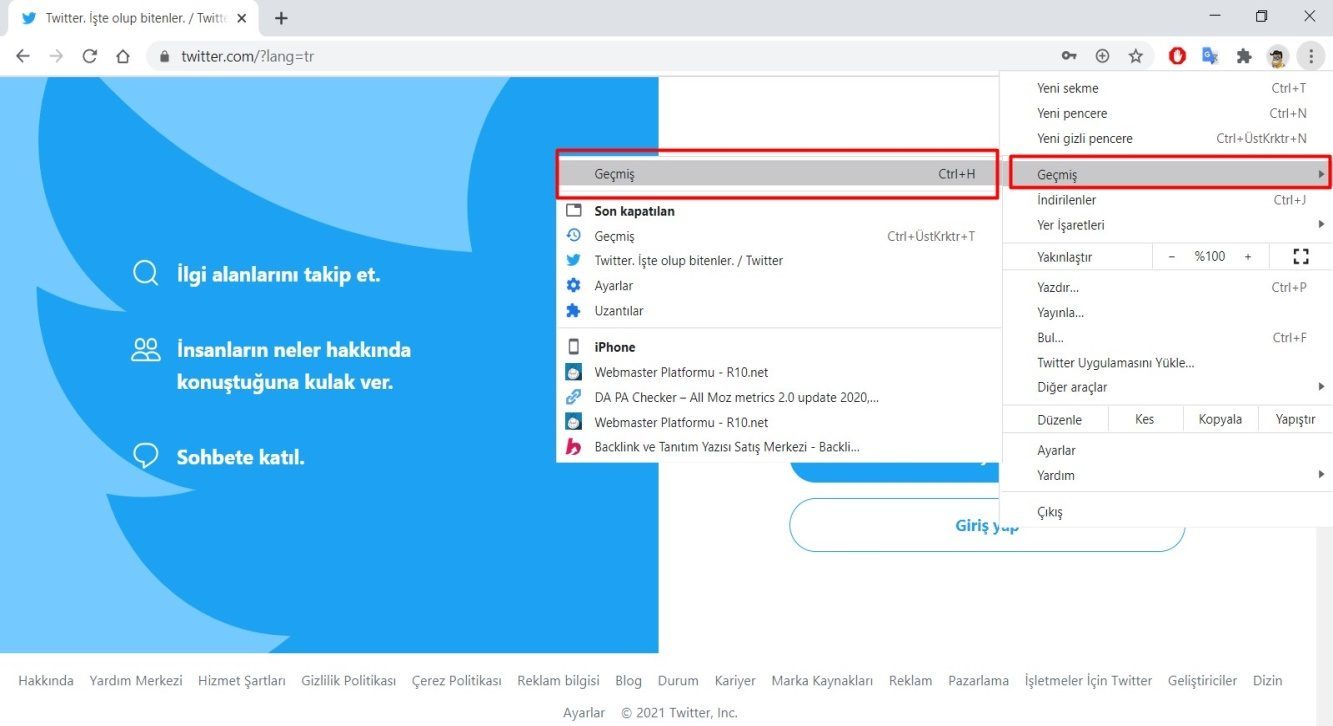This screenshot has height=726, width=1333.
Task: Select the Twitter browser tab
Action: click(x=133, y=18)
